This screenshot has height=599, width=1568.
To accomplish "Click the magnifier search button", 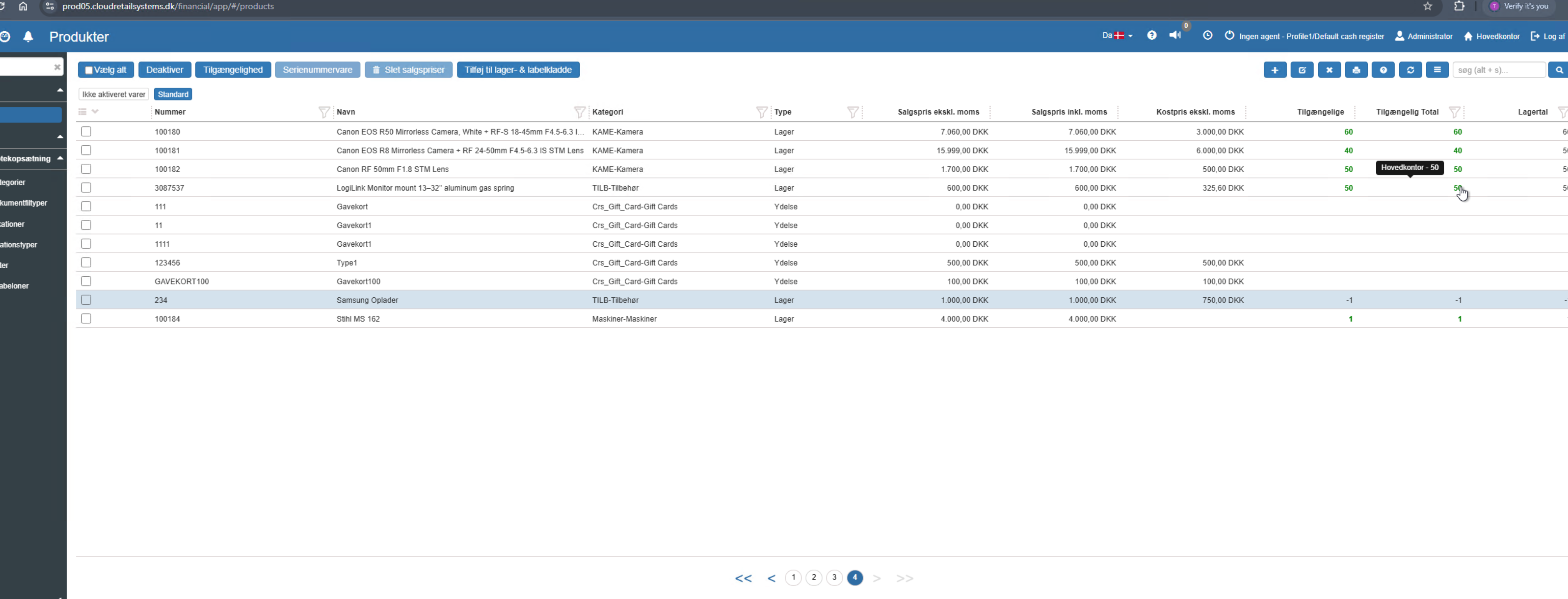I will [x=1559, y=70].
